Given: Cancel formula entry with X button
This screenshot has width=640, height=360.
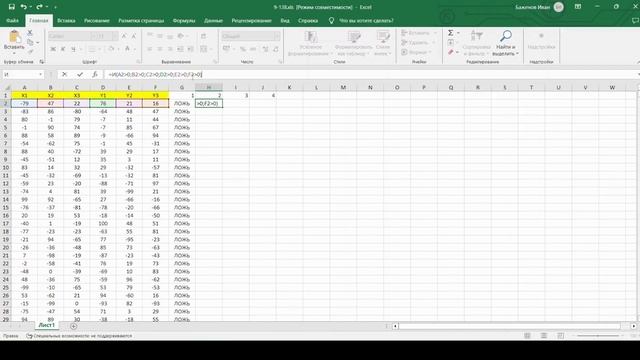Looking at the screenshot, I should pos(64,74).
